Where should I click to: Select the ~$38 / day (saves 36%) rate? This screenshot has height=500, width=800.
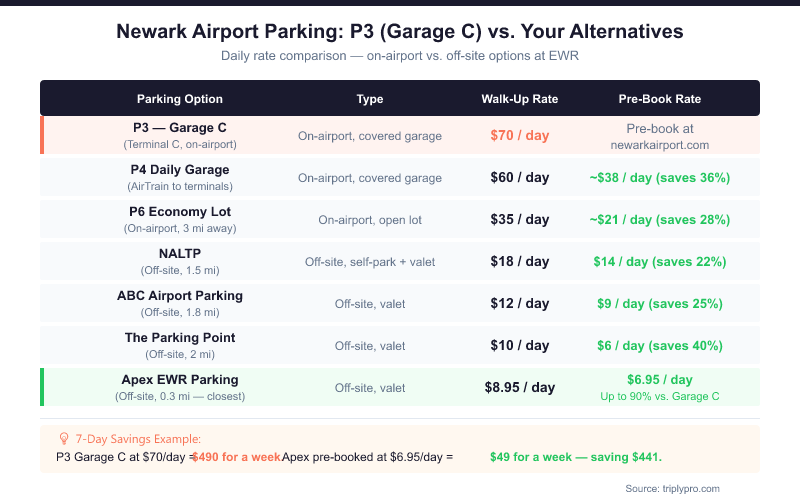tap(660, 178)
